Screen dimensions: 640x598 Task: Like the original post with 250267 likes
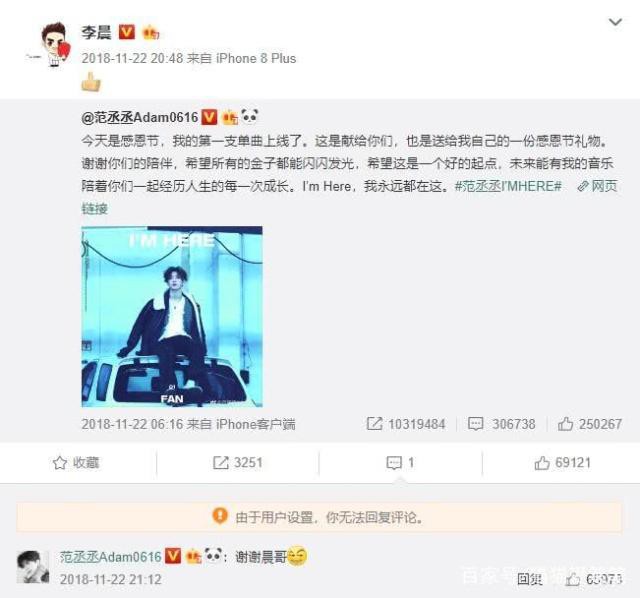[590, 424]
